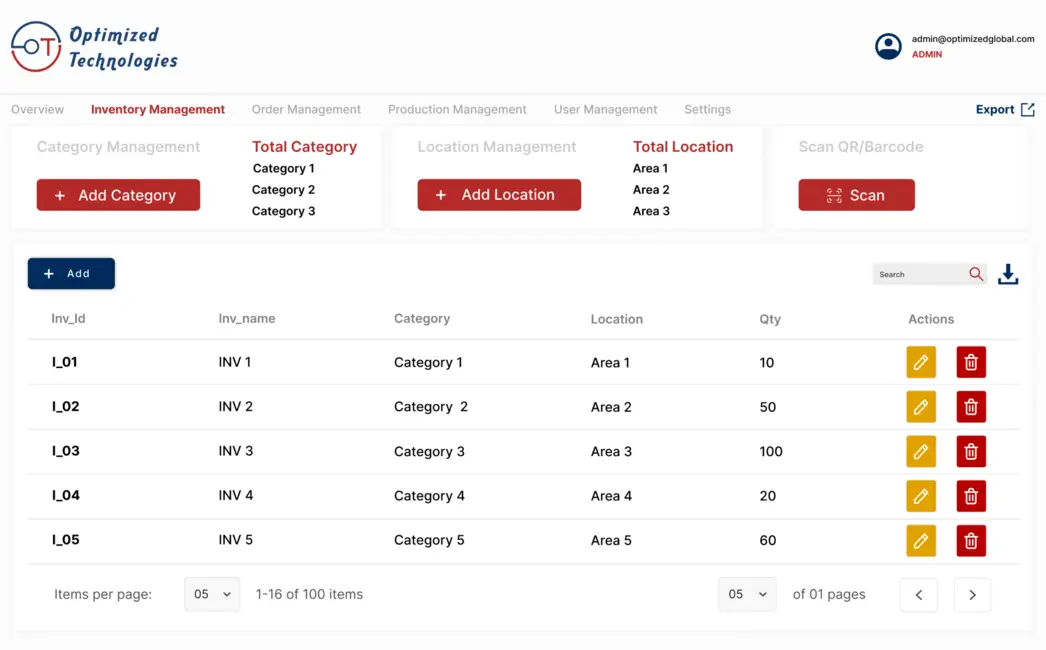Switch to Production Management tab
Viewport: 1046px width, 650px height.
click(x=457, y=109)
